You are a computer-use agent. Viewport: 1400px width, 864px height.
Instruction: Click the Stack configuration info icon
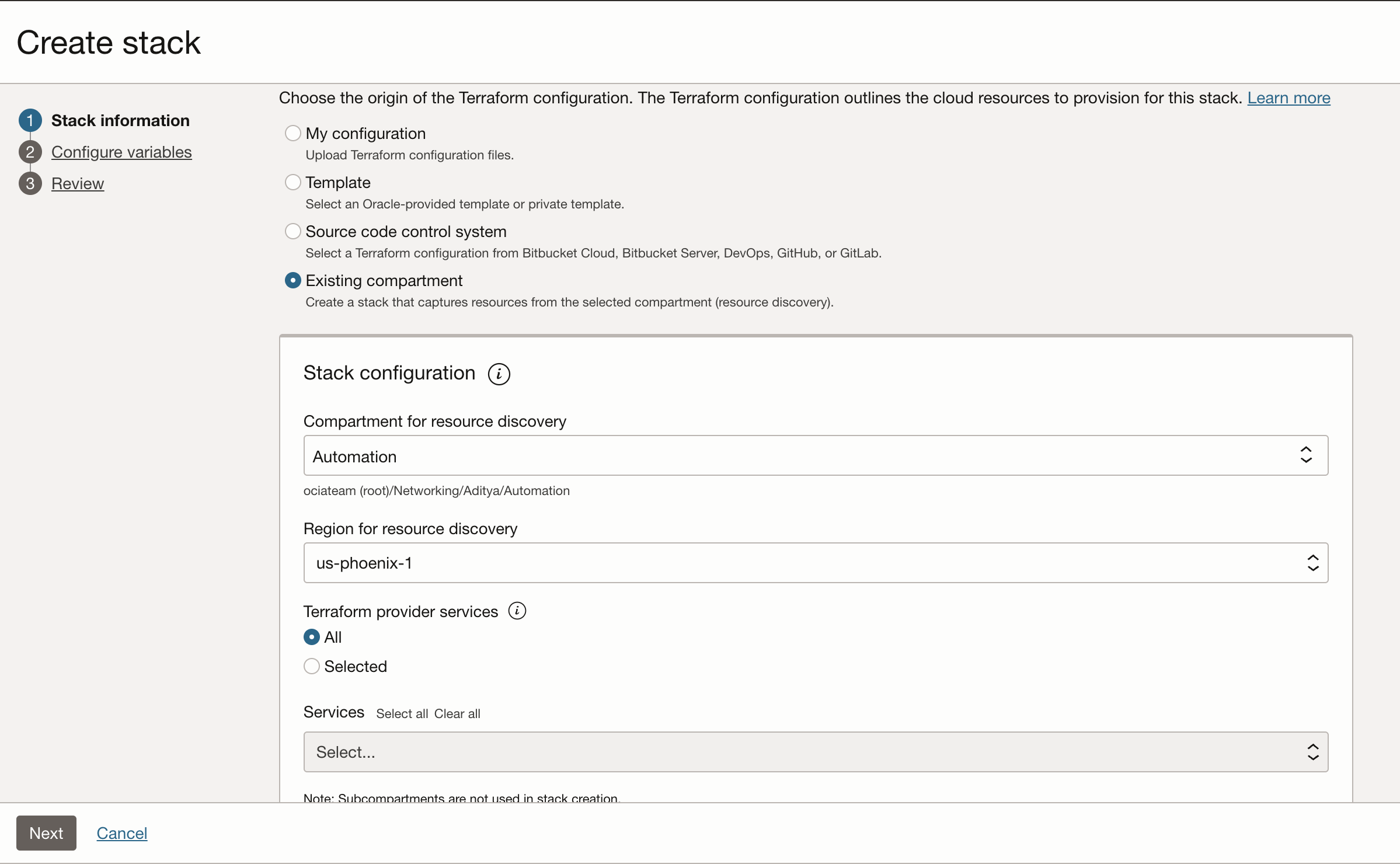499,374
